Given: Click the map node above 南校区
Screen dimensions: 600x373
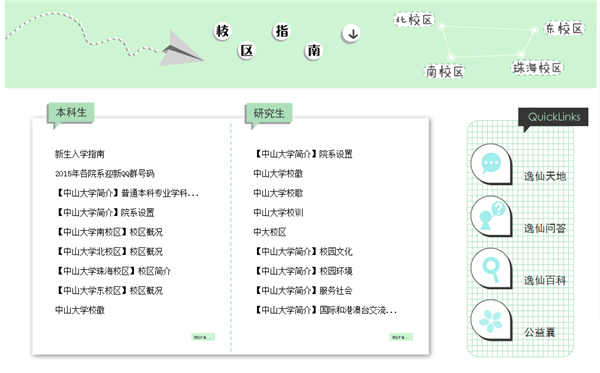Looking at the screenshot, I should click(x=451, y=57).
